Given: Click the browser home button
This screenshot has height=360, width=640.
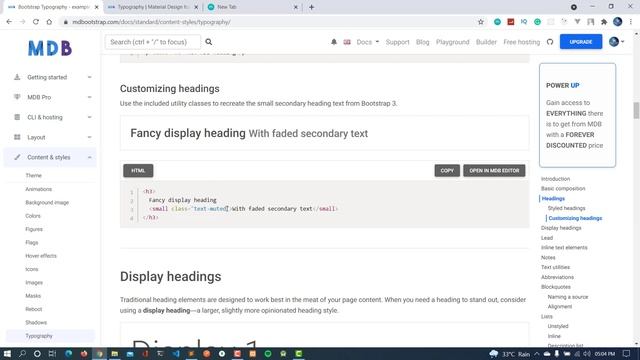Looking at the screenshot, I should (49, 22).
